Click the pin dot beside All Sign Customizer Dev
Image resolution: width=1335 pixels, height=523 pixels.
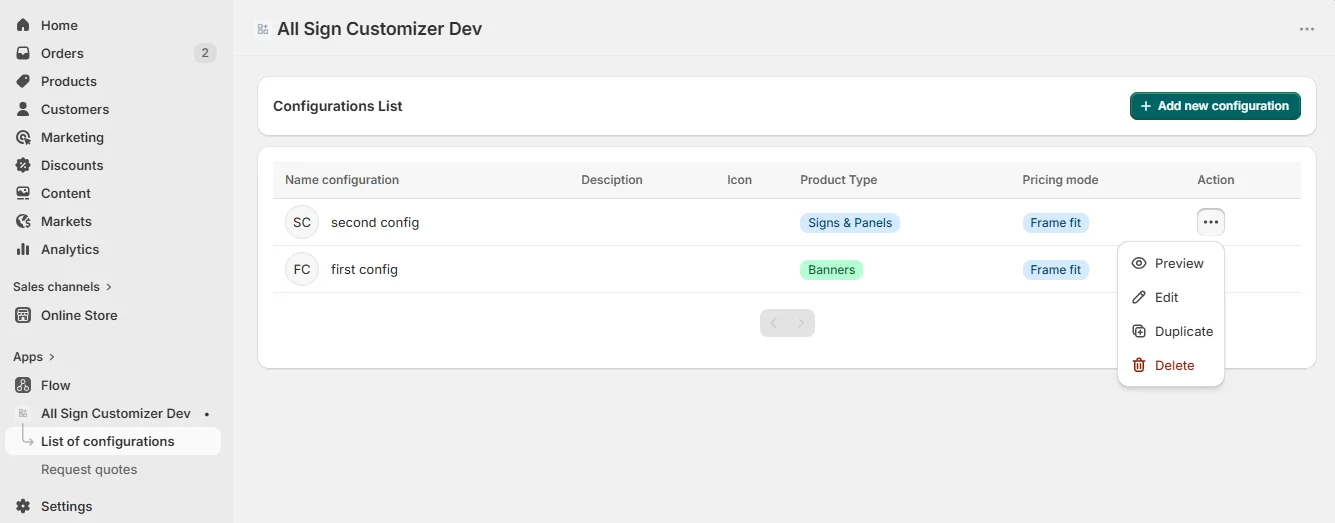tap(206, 414)
